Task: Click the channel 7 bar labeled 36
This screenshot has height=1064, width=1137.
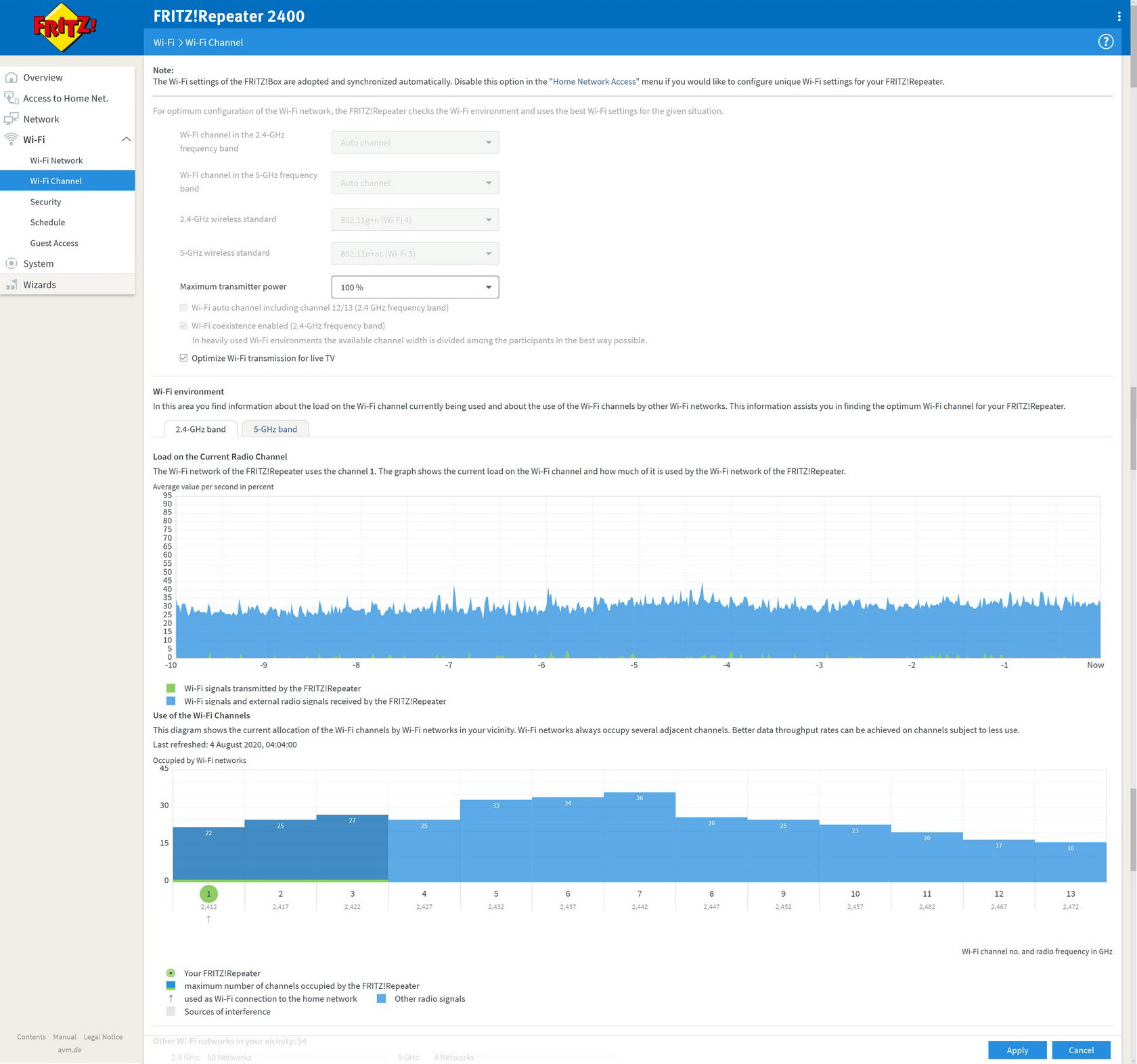Action: (640, 837)
